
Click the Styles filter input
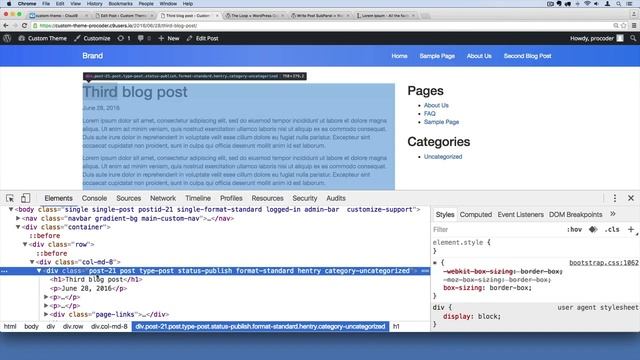[496, 229]
